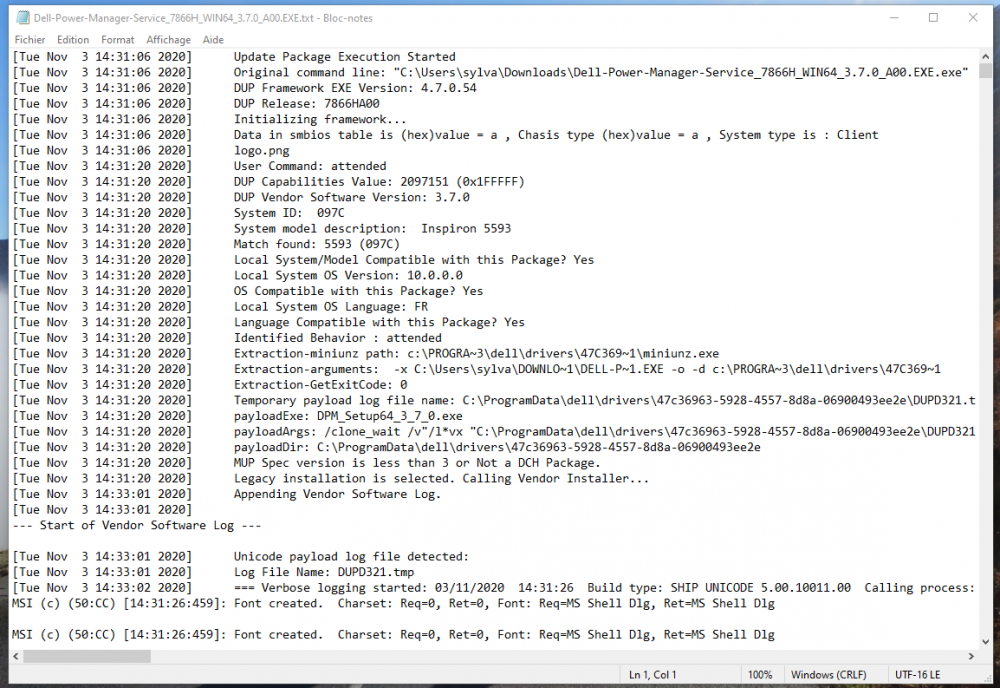This screenshot has height=688, width=1000.
Task: Minimize the Bloc-notes window
Action: pos(894,18)
